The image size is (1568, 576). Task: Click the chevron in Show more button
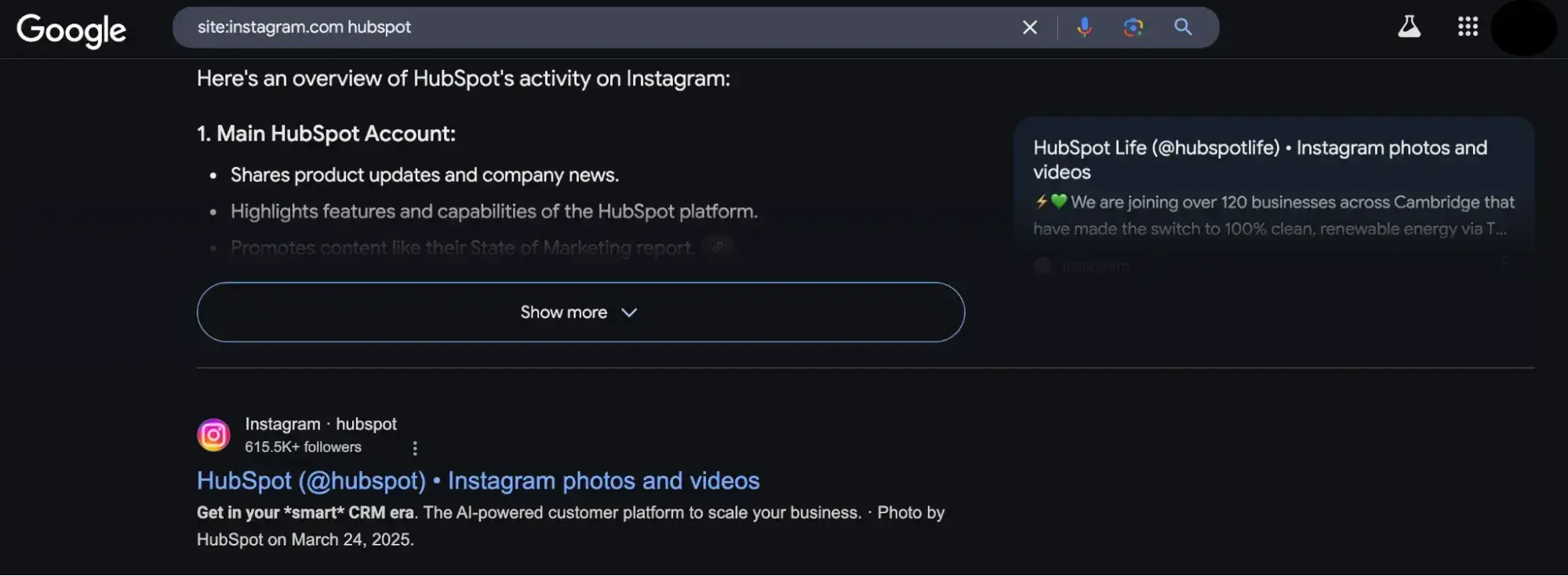[x=629, y=312]
